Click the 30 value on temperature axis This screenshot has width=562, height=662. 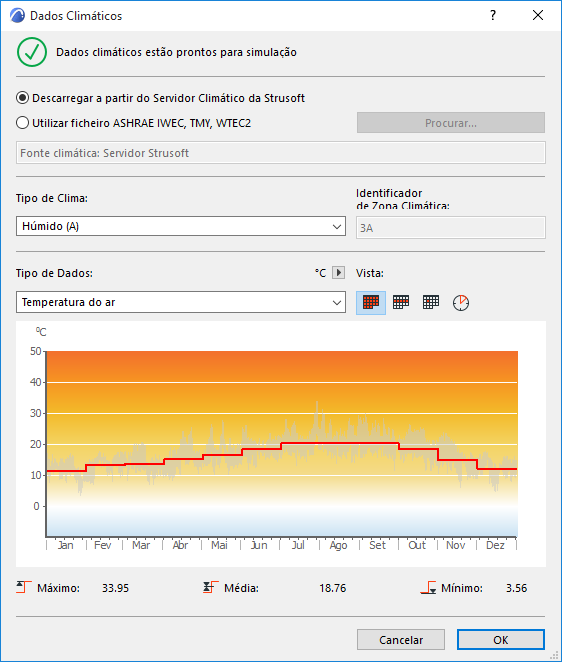pos(35,413)
